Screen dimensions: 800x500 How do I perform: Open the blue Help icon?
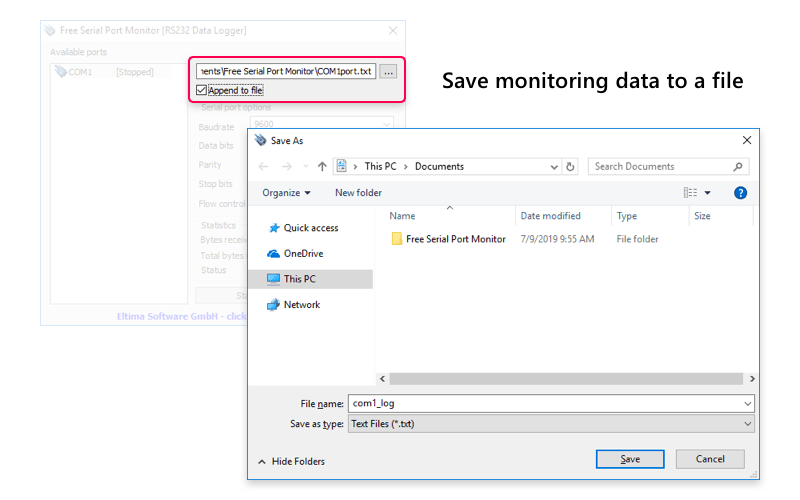pyautogui.click(x=740, y=193)
